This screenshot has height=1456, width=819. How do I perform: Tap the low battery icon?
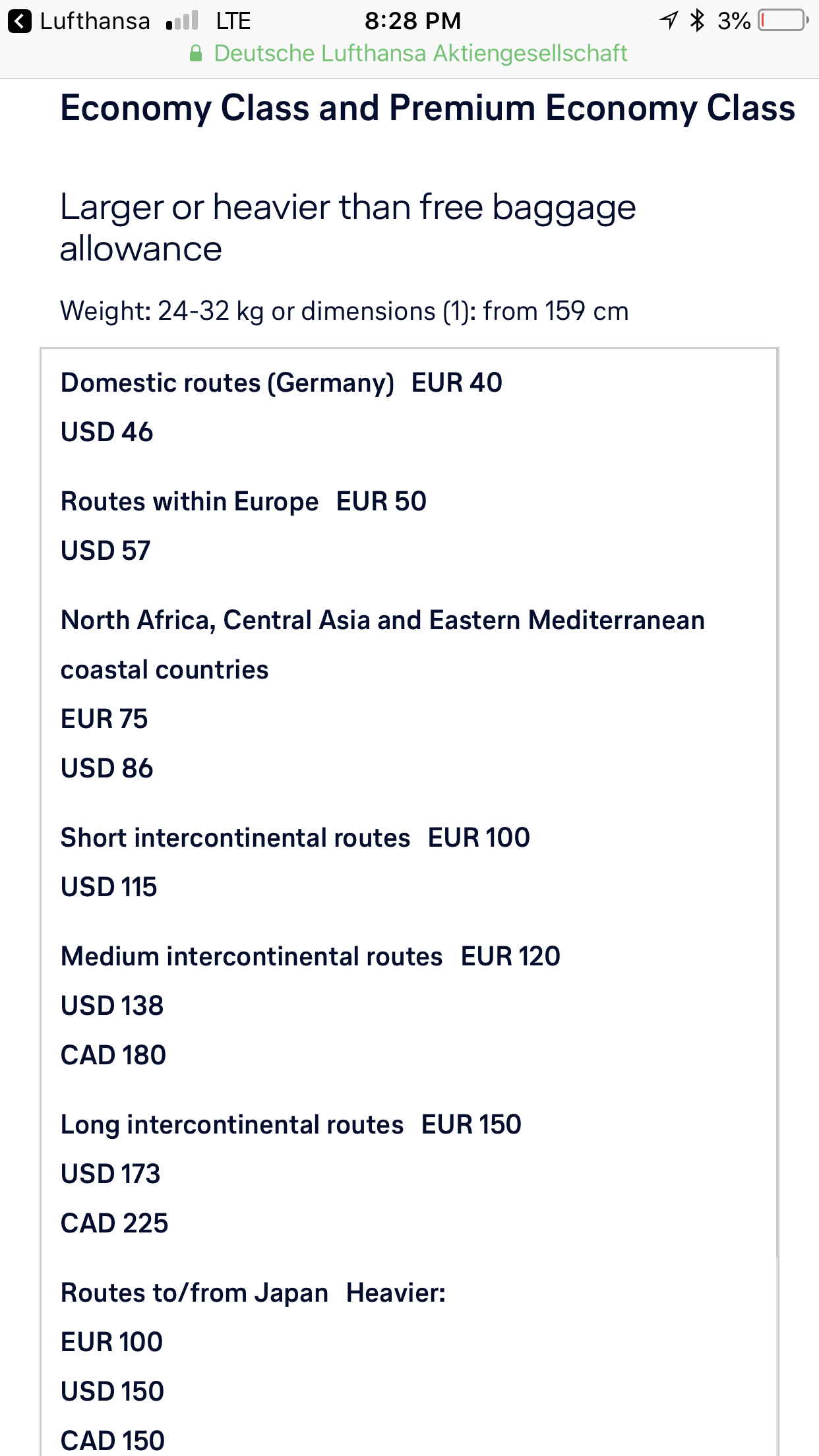point(783,20)
